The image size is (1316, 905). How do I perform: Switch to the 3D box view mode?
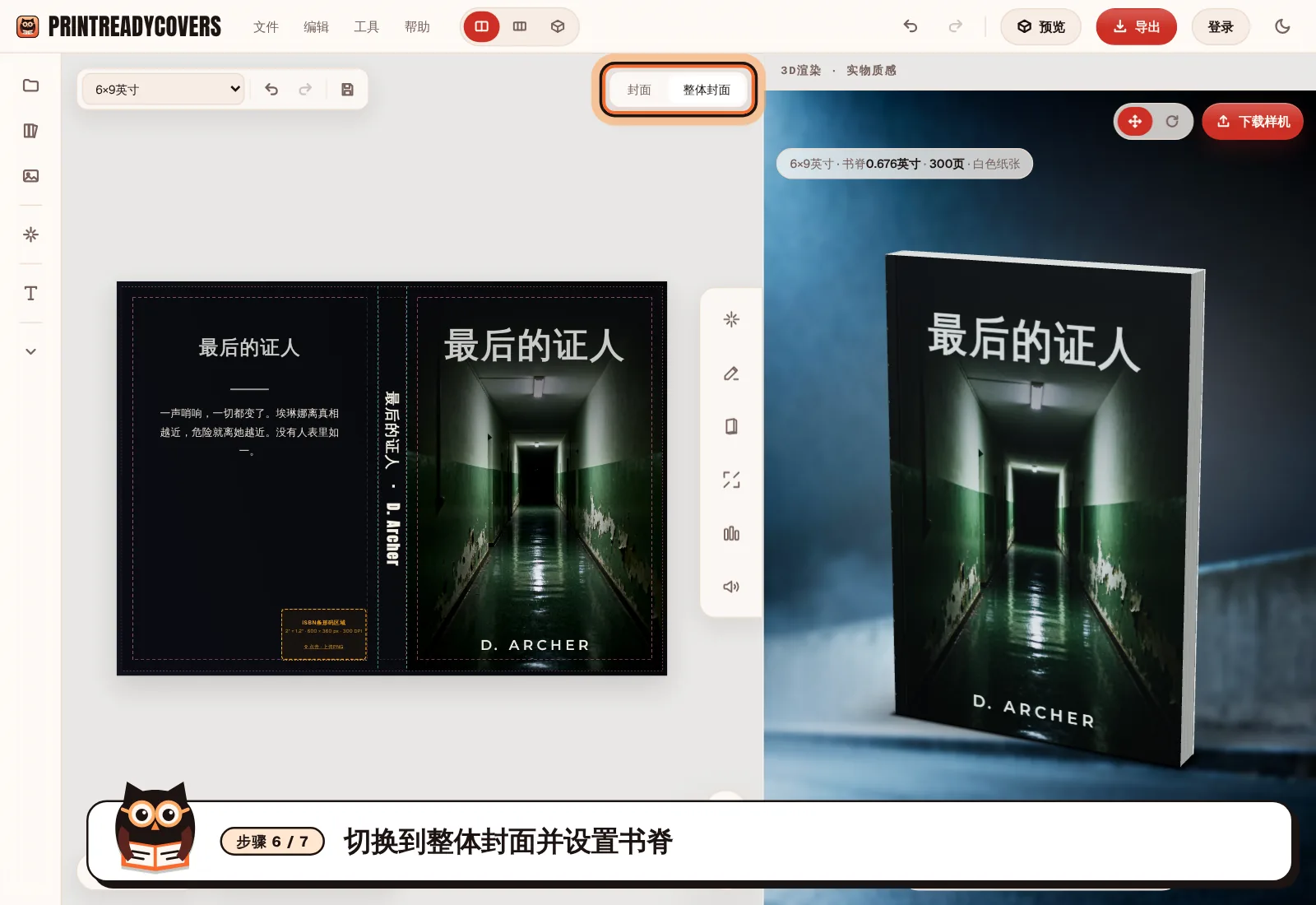pyautogui.click(x=558, y=26)
